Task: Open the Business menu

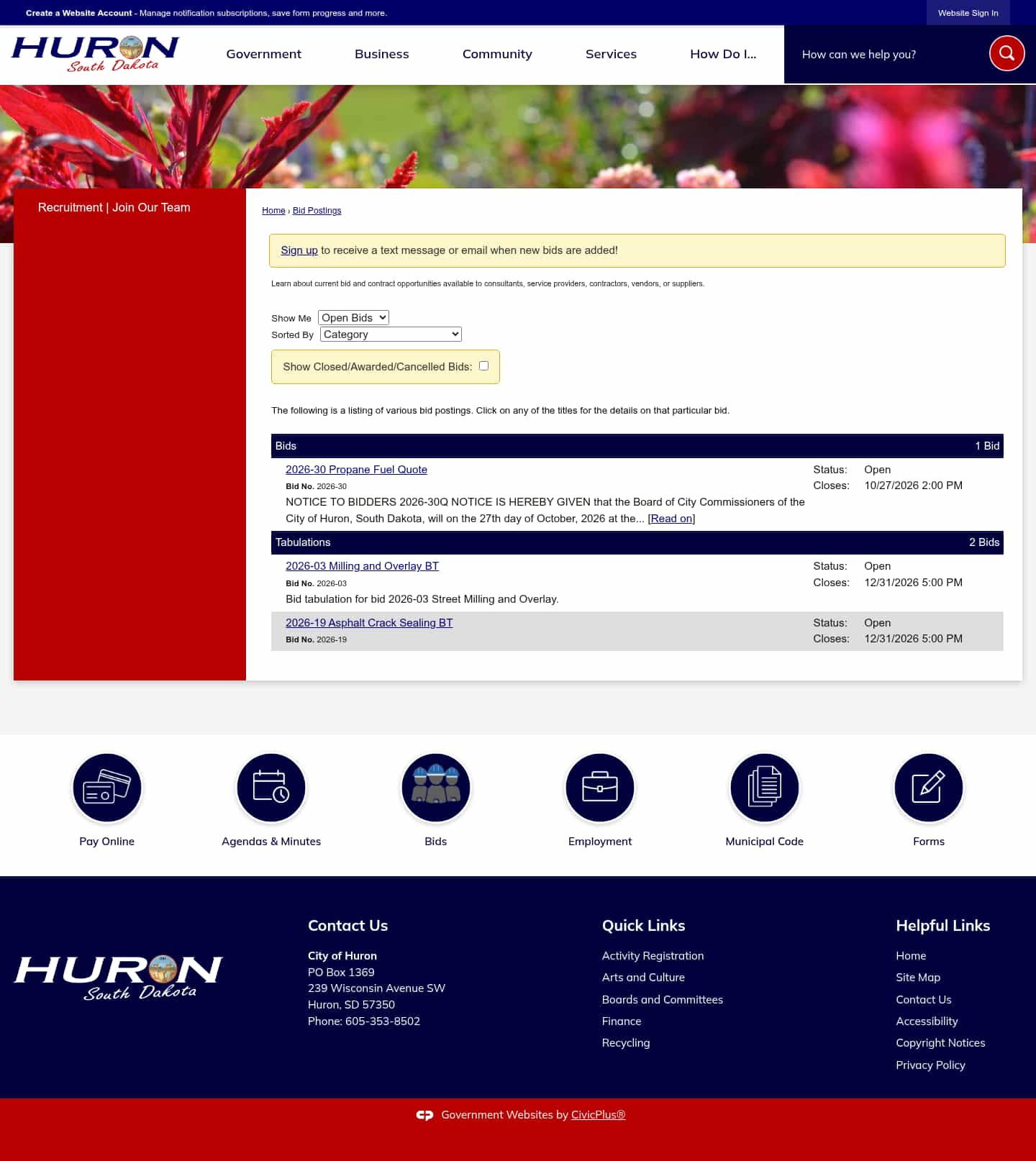Action: click(x=381, y=54)
